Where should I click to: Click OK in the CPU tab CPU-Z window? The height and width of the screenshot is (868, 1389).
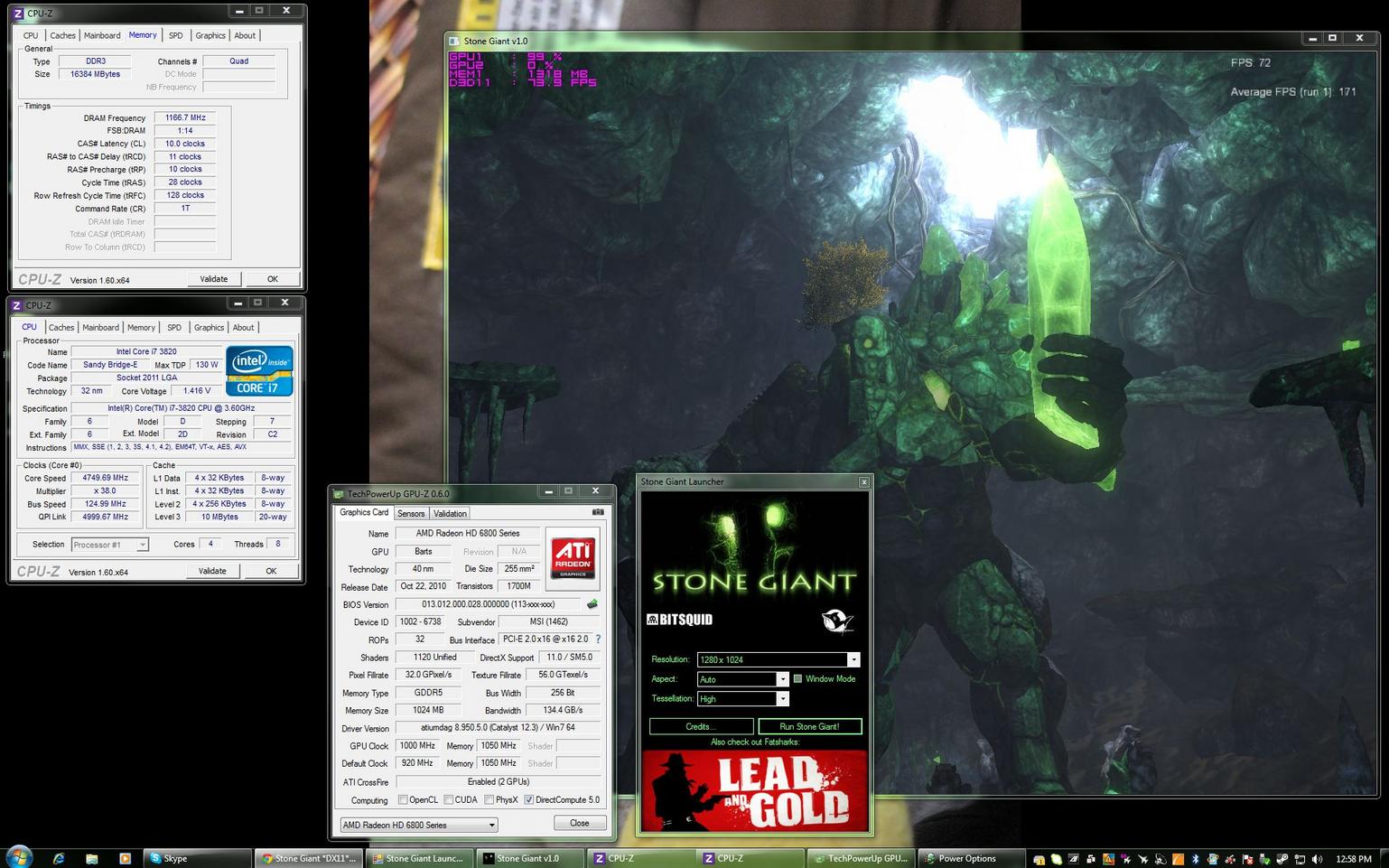tap(271, 571)
